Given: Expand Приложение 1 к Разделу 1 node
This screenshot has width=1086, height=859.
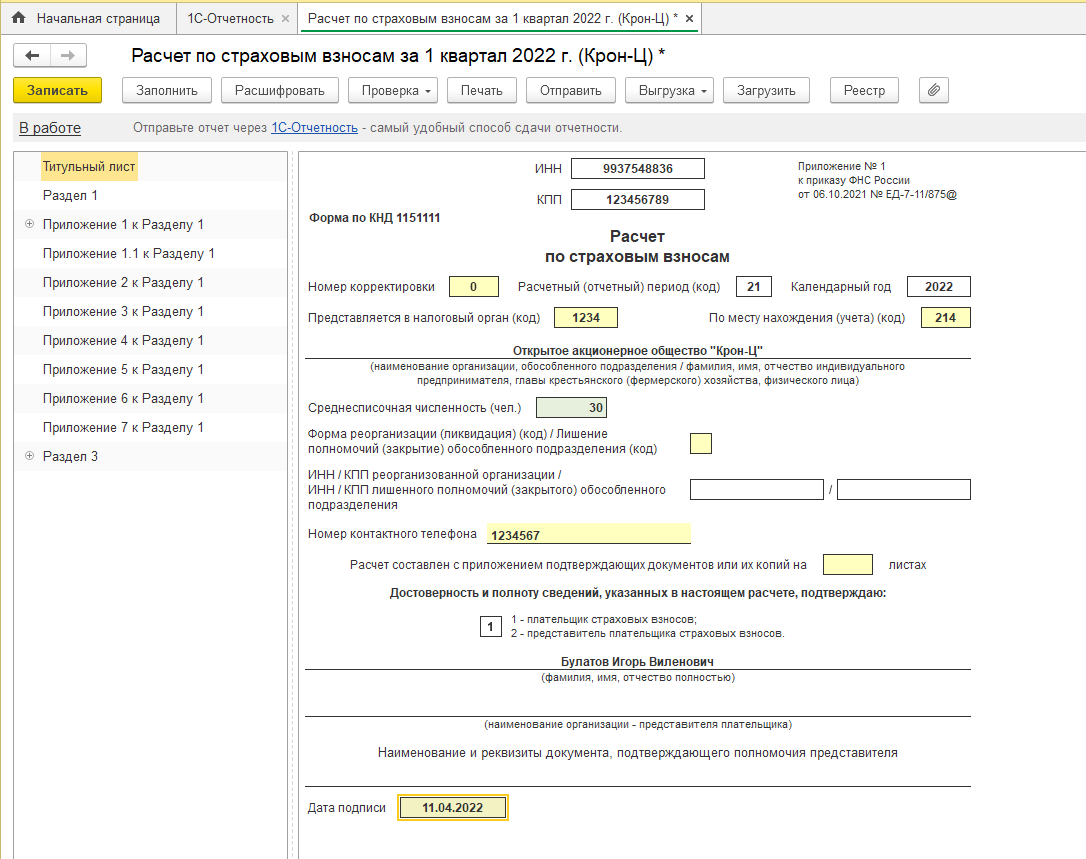Looking at the screenshot, I should pos(29,225).
